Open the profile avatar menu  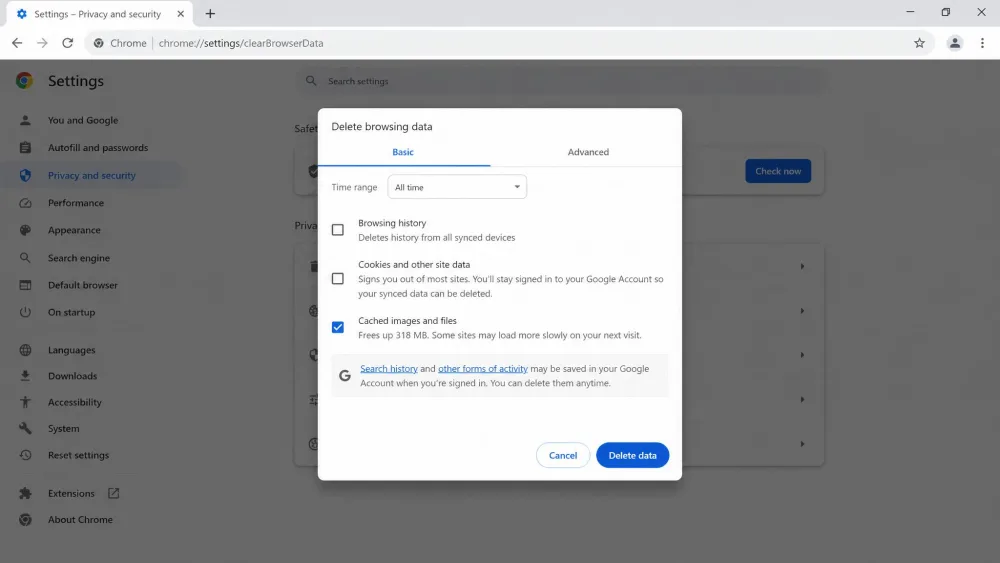click(x=955, y=43)
